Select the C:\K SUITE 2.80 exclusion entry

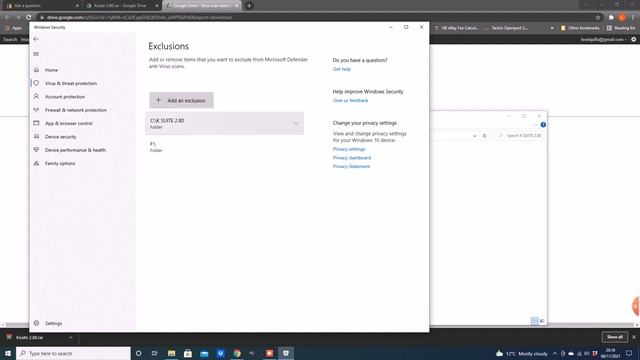click(224, 123)
